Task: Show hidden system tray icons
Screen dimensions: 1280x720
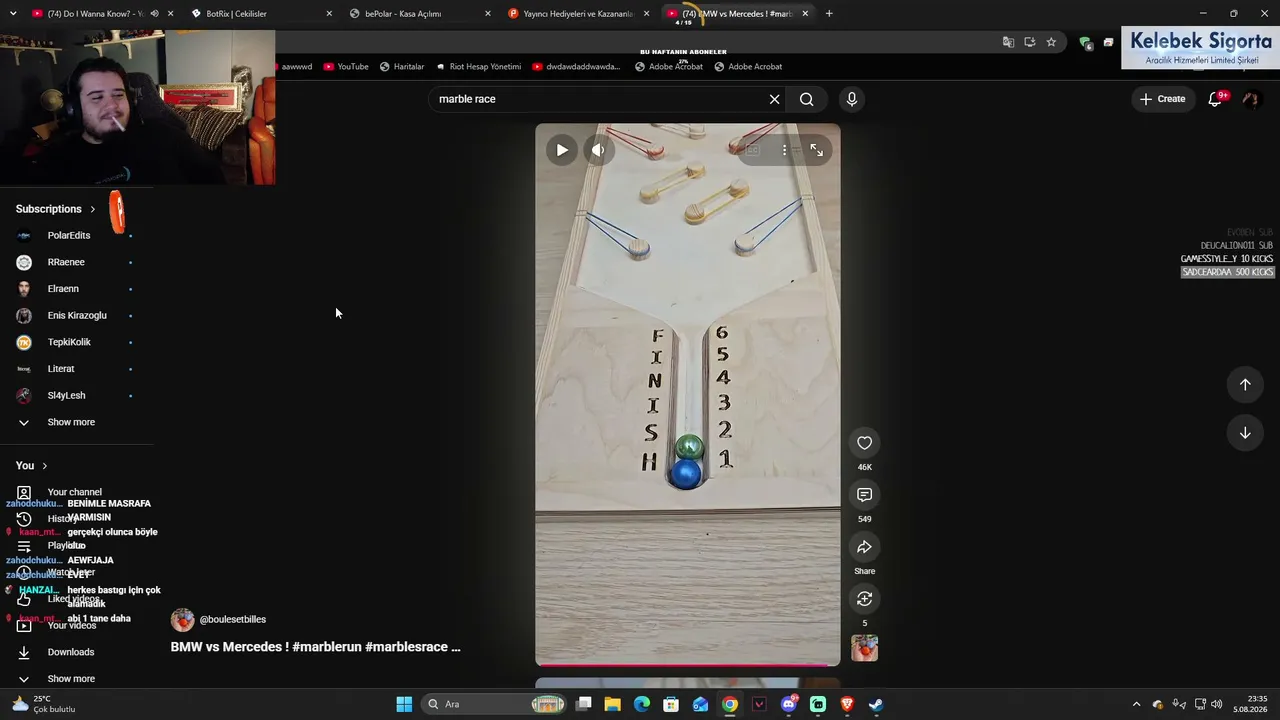Action: (1136, 704)
